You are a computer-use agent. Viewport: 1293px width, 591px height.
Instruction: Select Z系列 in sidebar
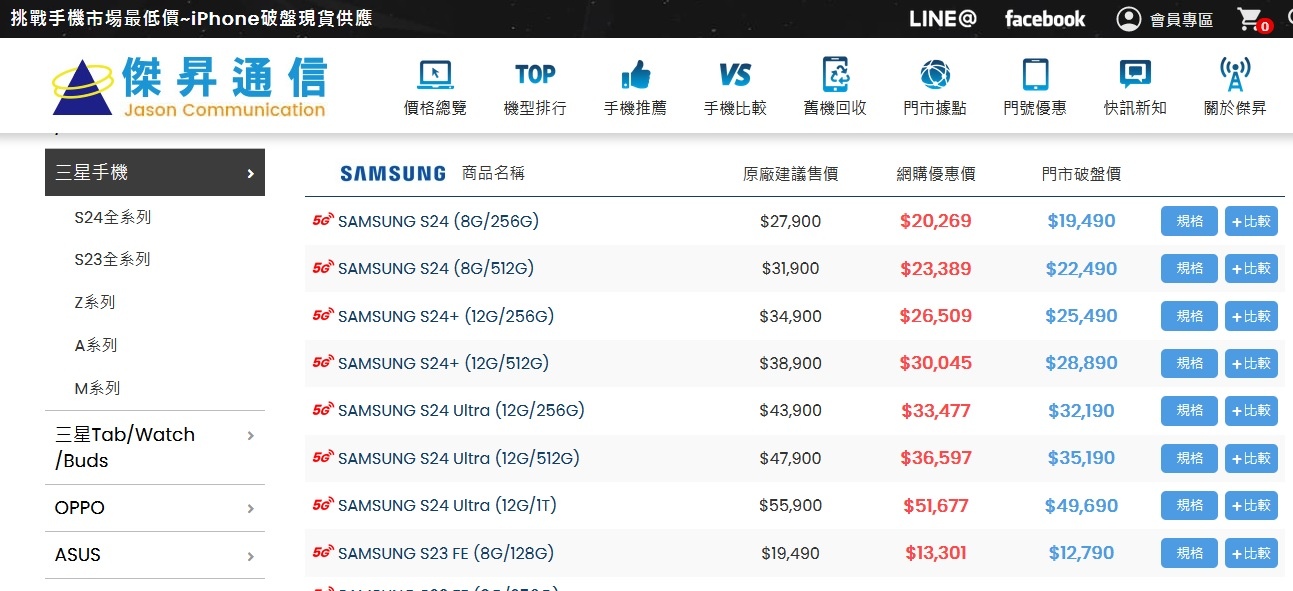tap(95, 302)
